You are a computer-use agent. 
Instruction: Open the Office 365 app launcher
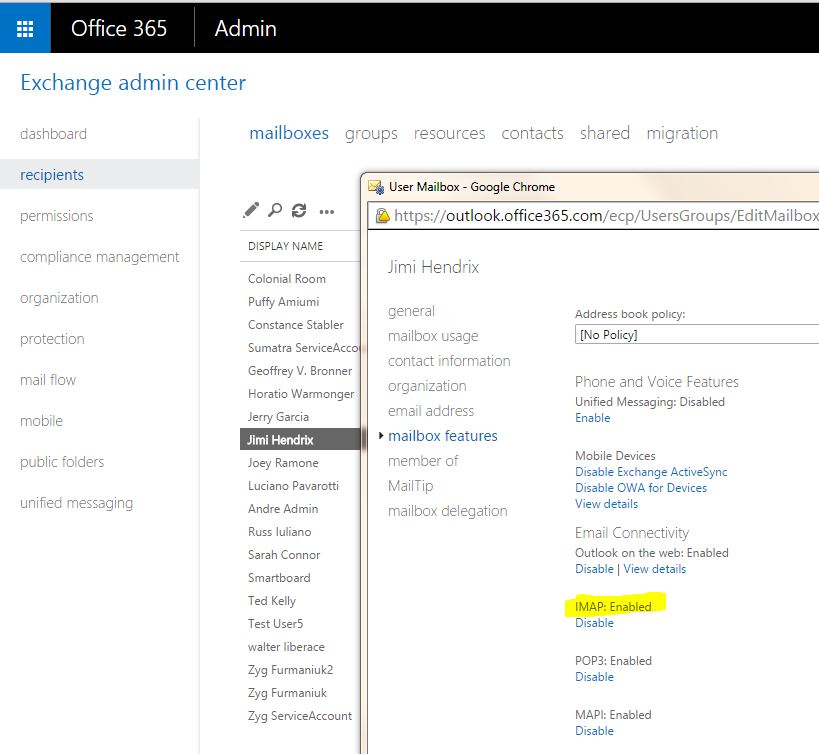point(25,28)
